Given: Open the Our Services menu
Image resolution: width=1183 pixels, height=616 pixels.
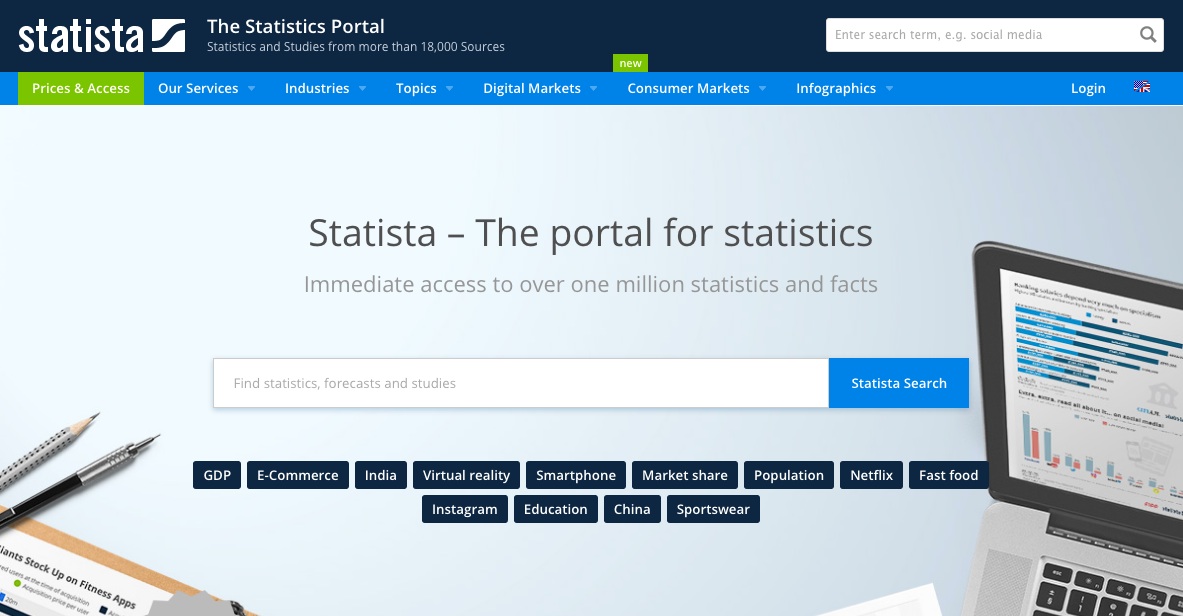Looking at the screenshot, I should (x=198, y=88).
